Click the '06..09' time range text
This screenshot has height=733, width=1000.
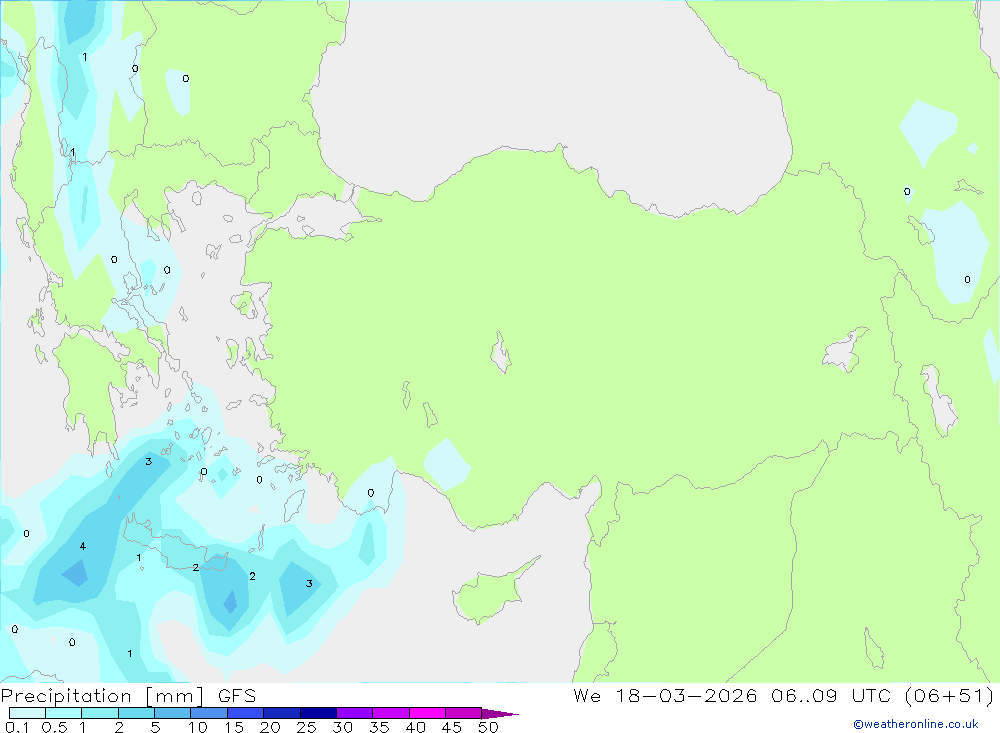(804, 695)
